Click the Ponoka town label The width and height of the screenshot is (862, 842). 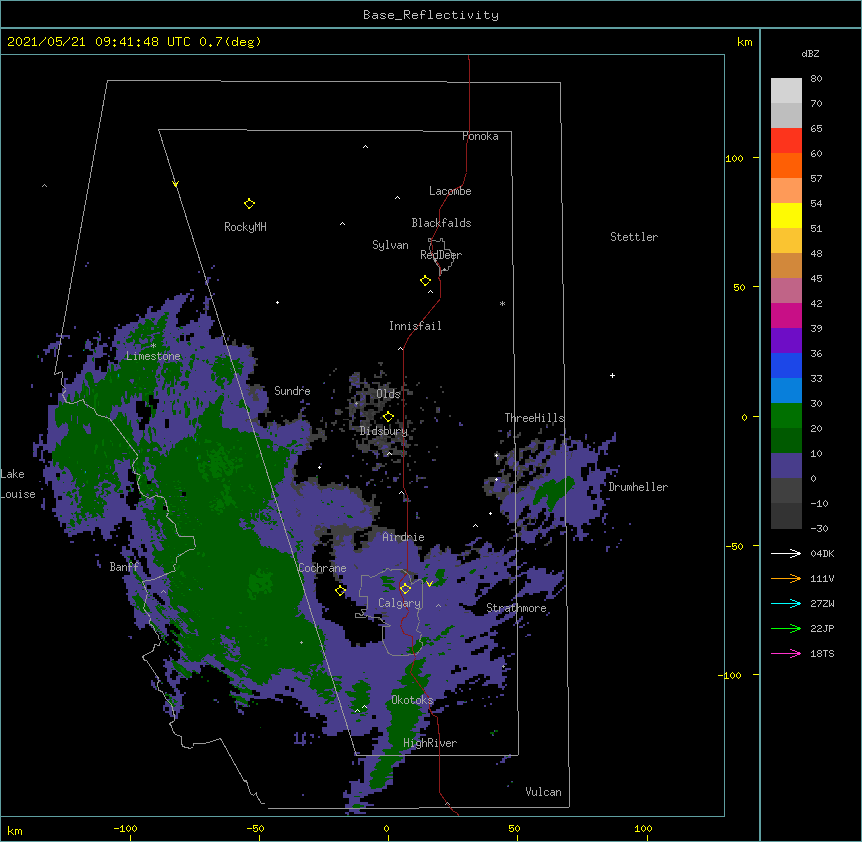[480, 136]
